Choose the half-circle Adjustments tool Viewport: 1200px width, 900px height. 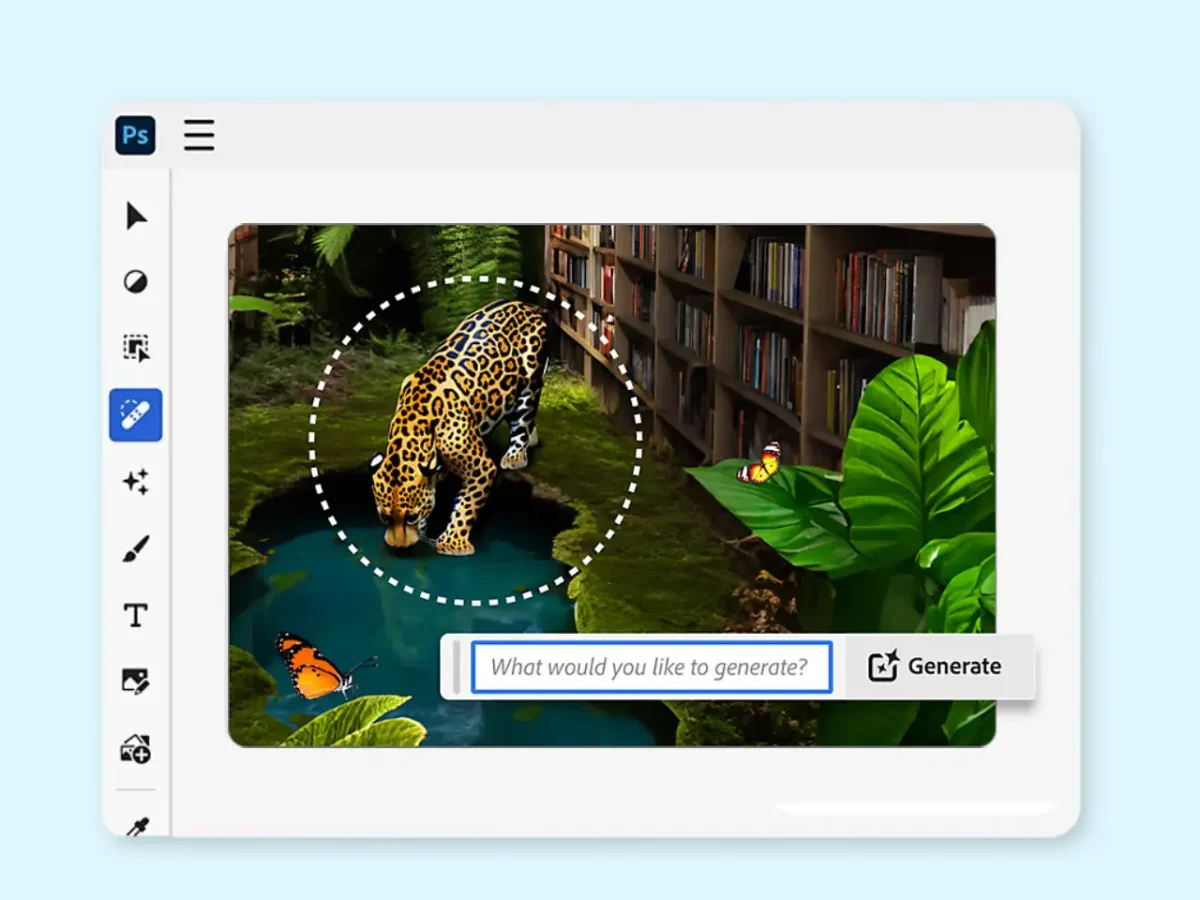(136, 282)
